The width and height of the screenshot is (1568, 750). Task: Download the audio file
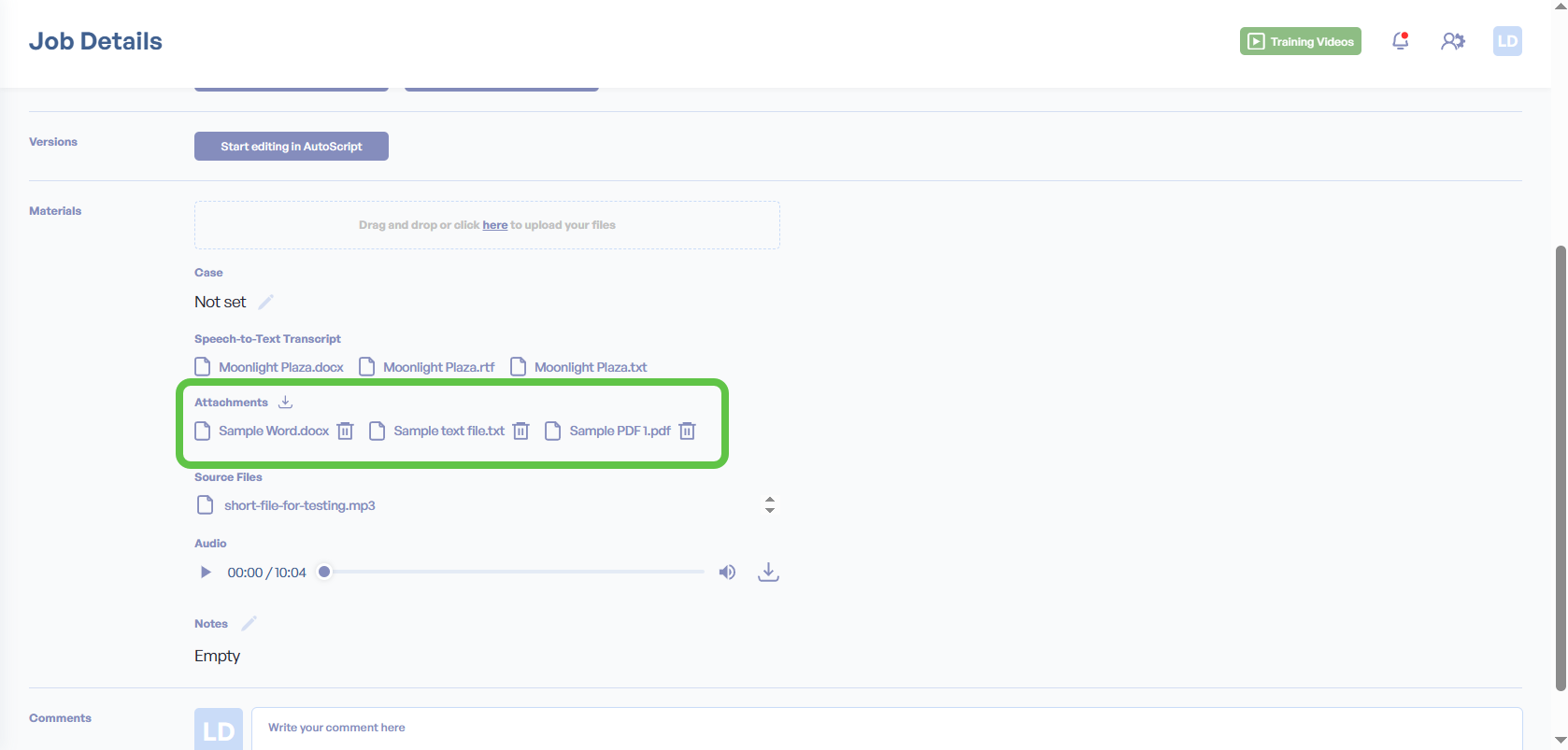(768, 572)
